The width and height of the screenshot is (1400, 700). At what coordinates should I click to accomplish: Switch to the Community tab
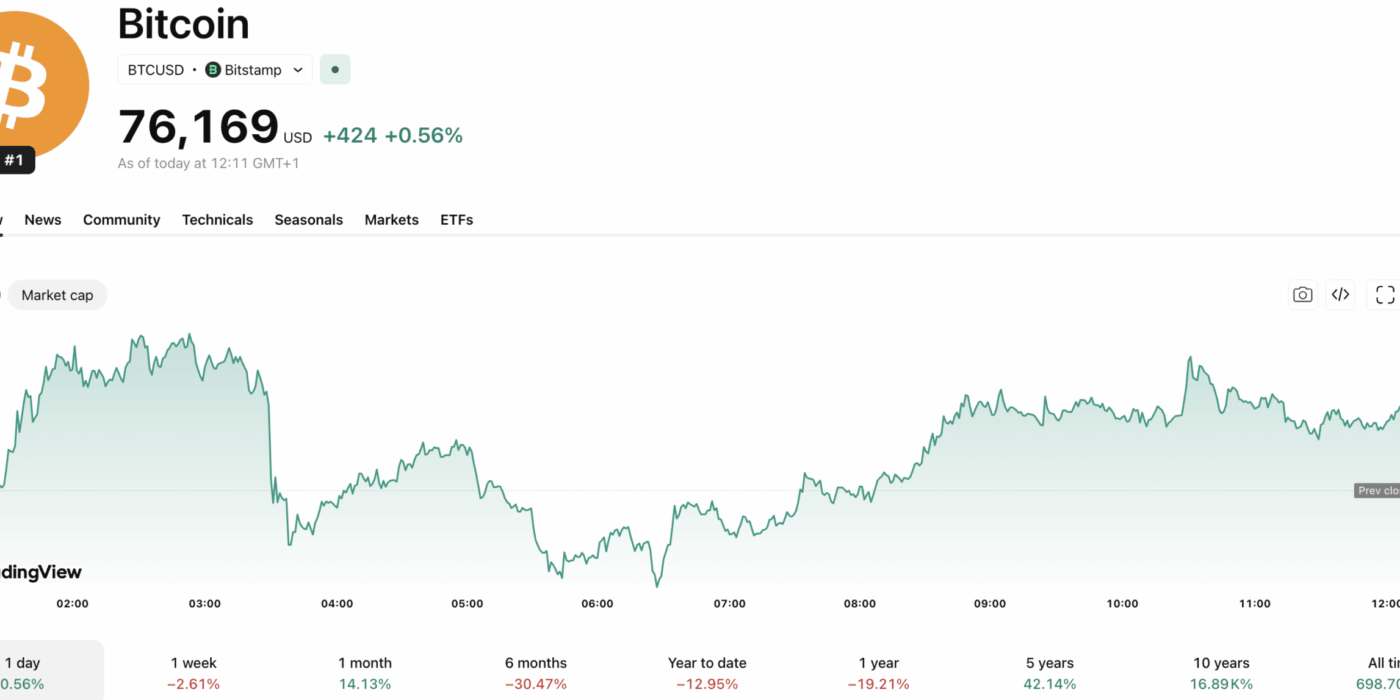(x=121, y=220)
